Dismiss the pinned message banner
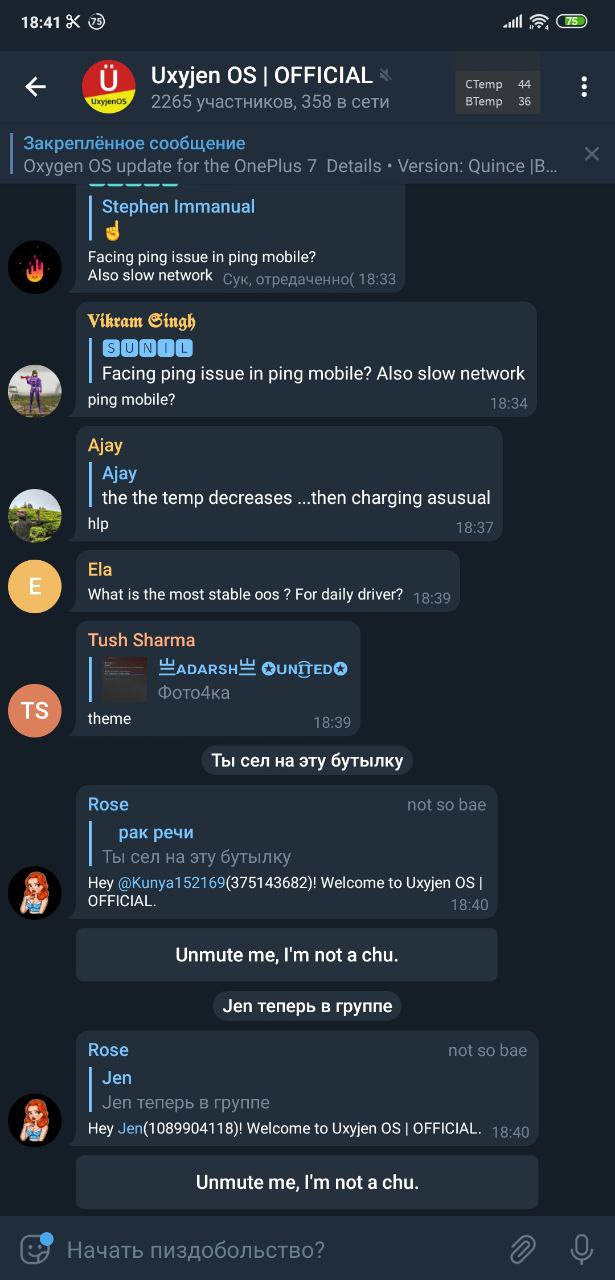The height and width of the screenshot is (1280, 615). pyautogui.click(x=592, y=154)
